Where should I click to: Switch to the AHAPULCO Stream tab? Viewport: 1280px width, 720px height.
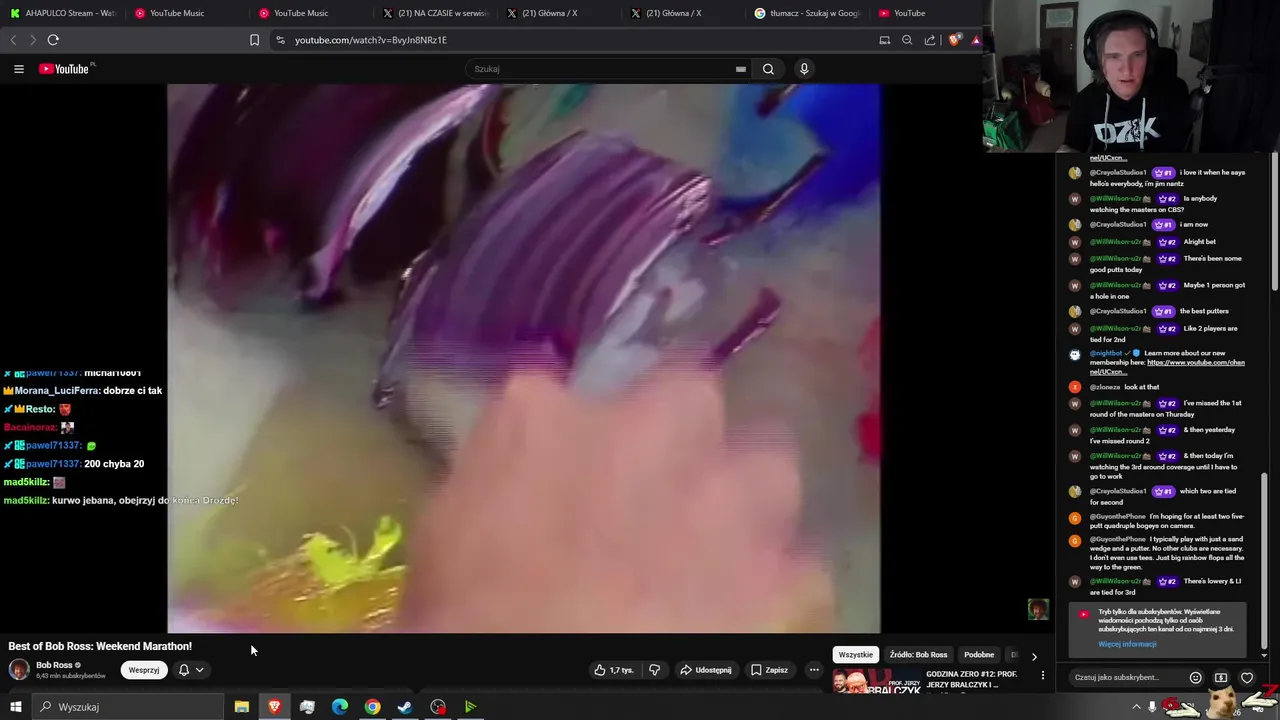[x=62, y=13]
